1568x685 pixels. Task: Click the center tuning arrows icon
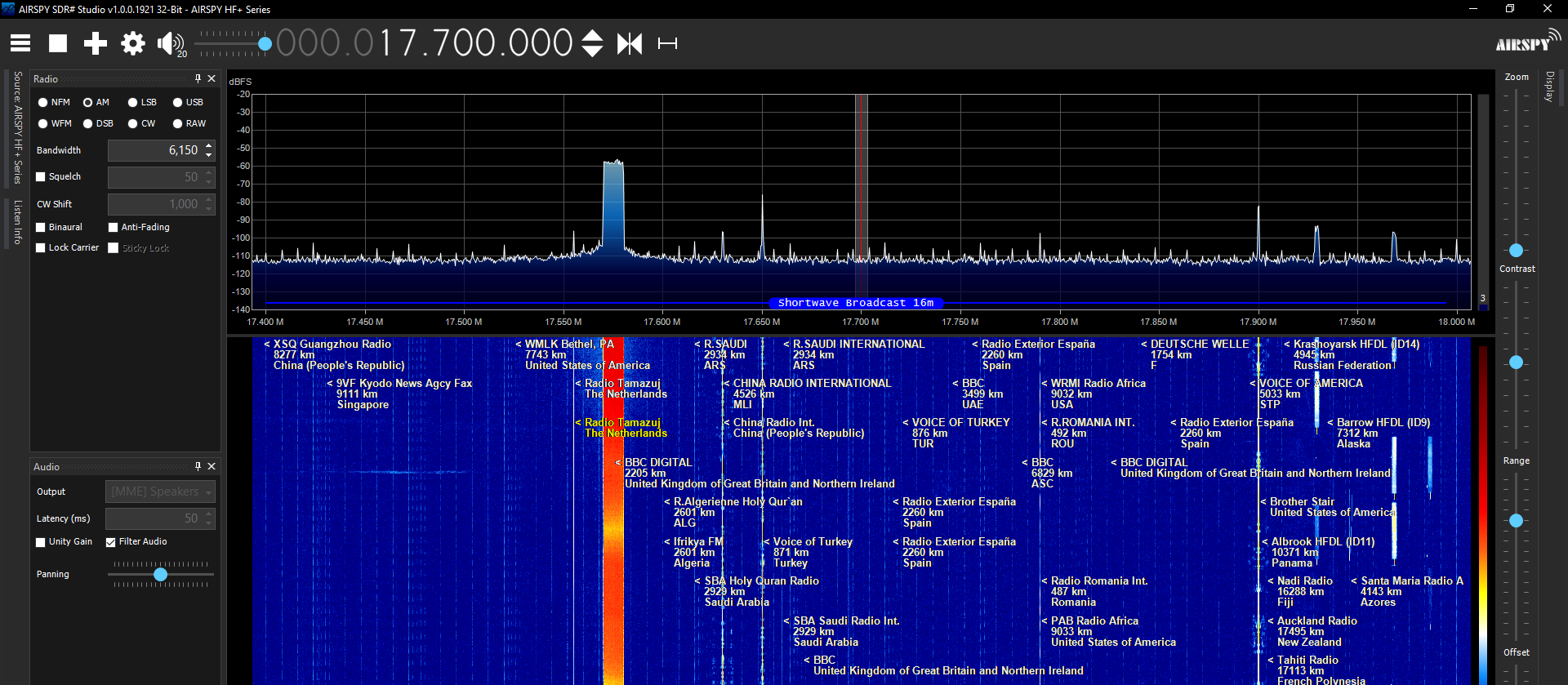[x=630, y=43]
